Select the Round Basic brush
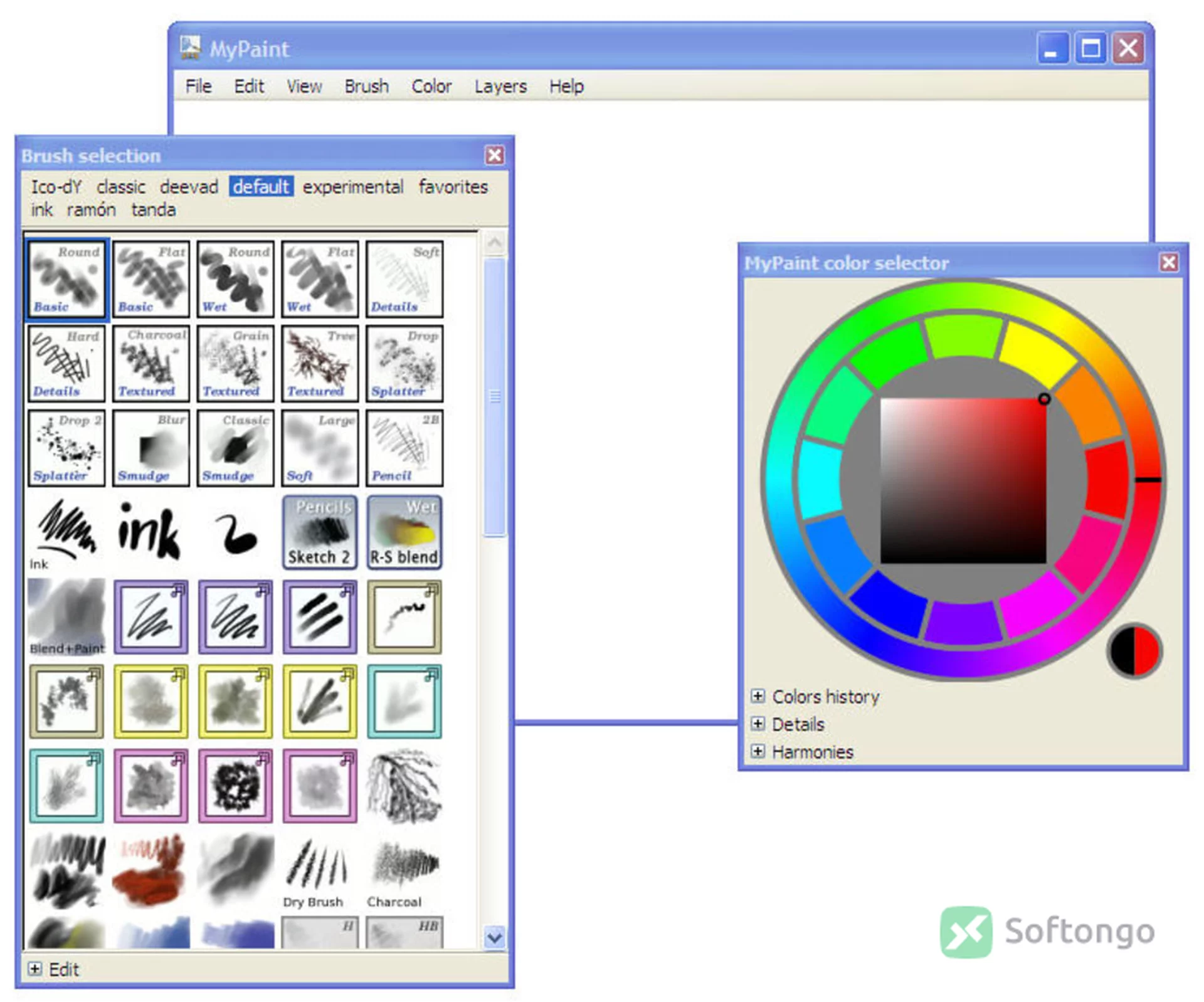Viewport: 1204px width, 1002px height. [x=66, y=279]
